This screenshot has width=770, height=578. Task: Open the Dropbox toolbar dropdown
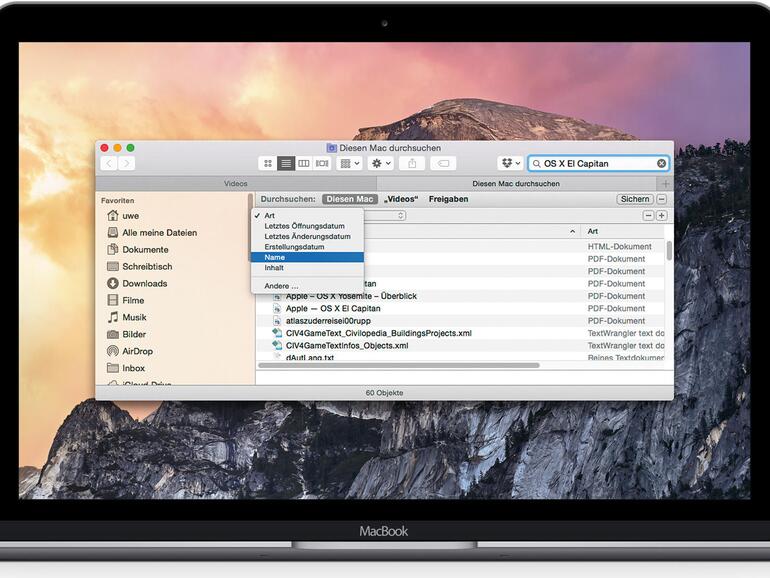tap(510, 163)
